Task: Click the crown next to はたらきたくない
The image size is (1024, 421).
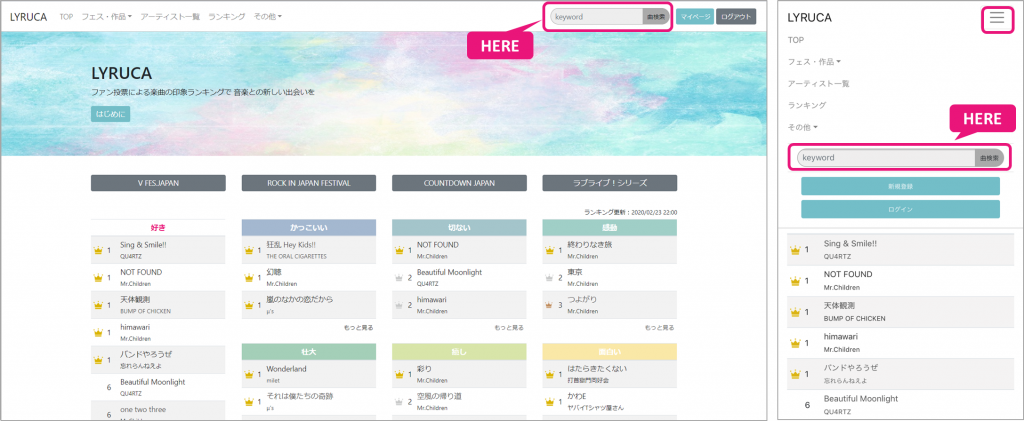Action: [x=548, y=374]
